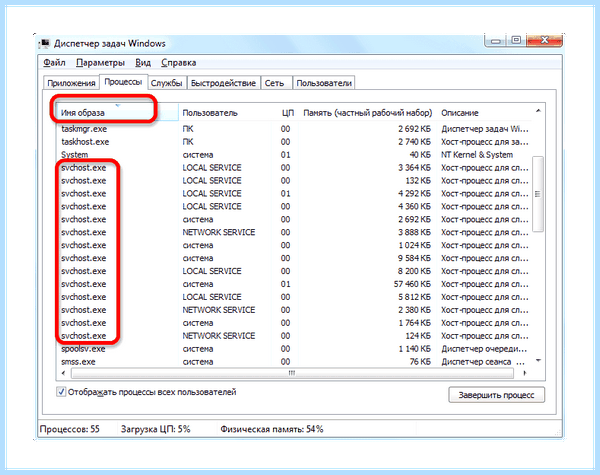Switch to the Службы tab
600x475 pixels.
coord(166,83)
